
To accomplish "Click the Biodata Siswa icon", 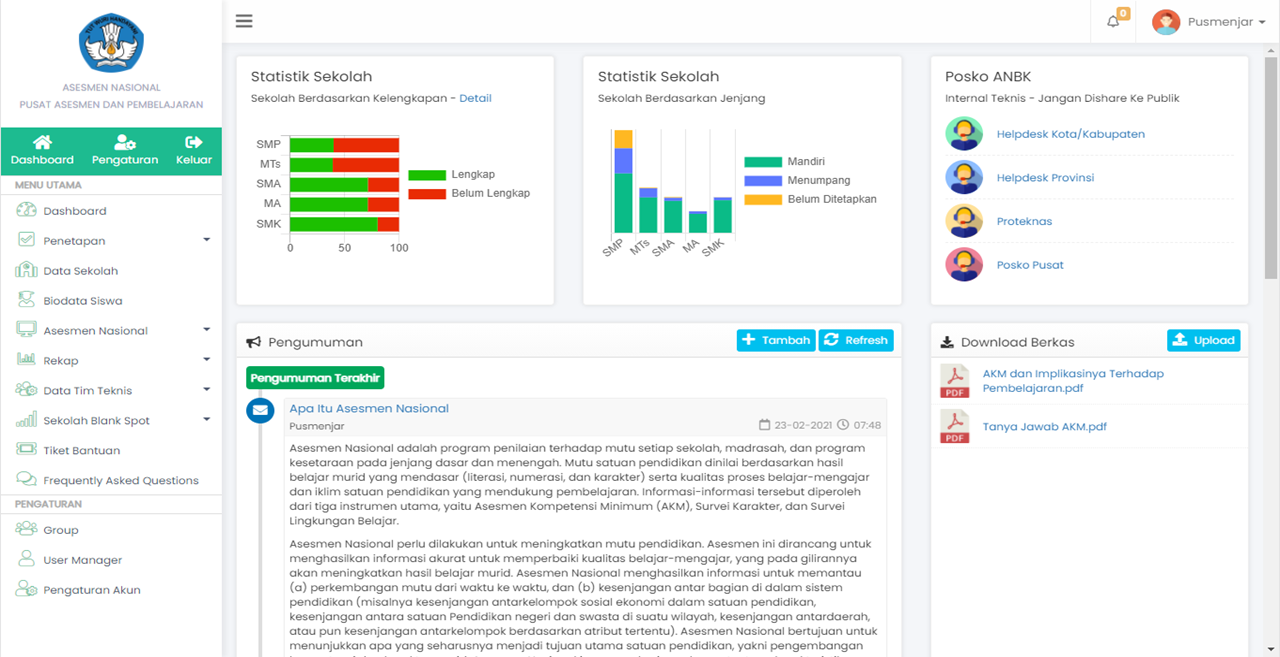I will (x=27, y=300).
